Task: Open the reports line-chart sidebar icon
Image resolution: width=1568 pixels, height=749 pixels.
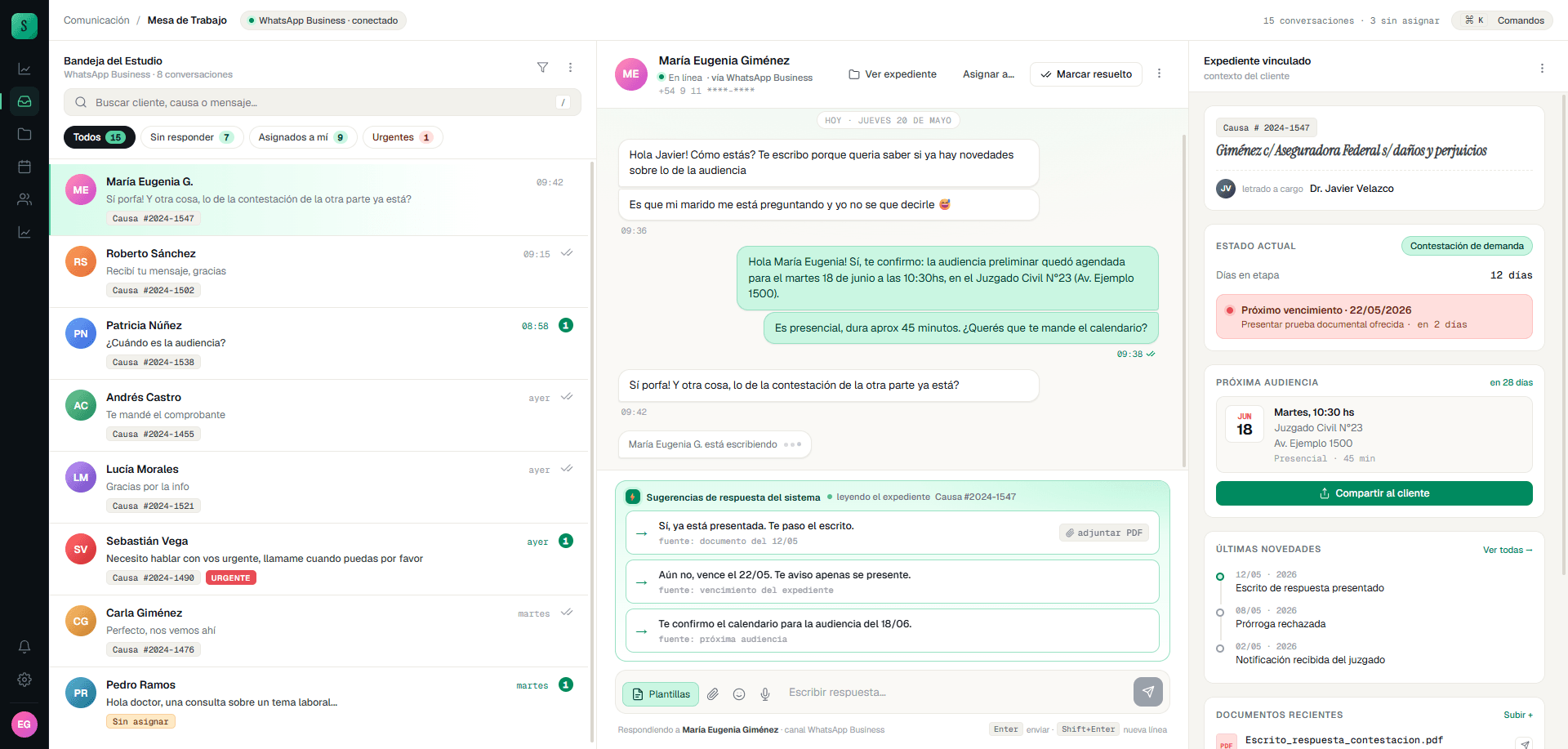Action: click(24, 233)
